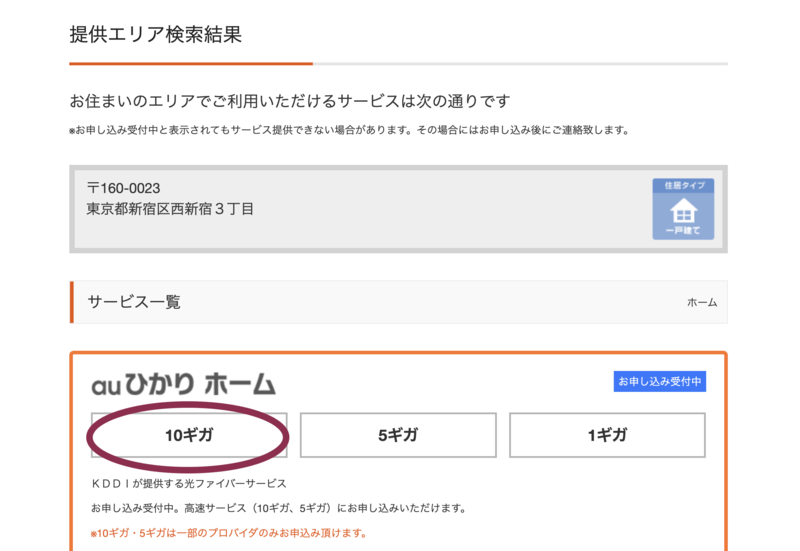Viewport: 800px width, 551px height.
Task: Choose the 1ギガ plan button
Action: (607, 435)
